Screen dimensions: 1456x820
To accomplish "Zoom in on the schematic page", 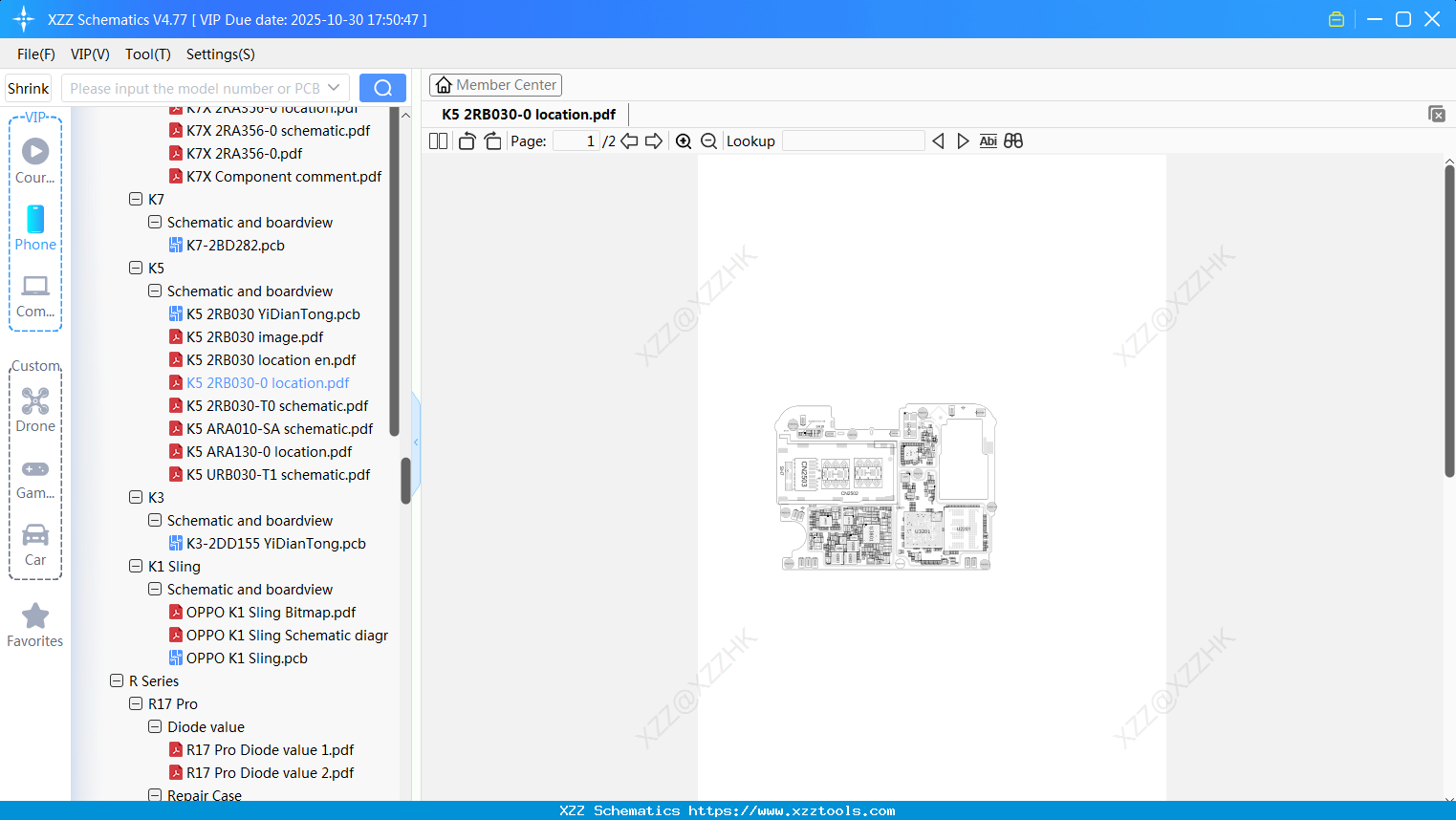I will (x=684, y=140).
